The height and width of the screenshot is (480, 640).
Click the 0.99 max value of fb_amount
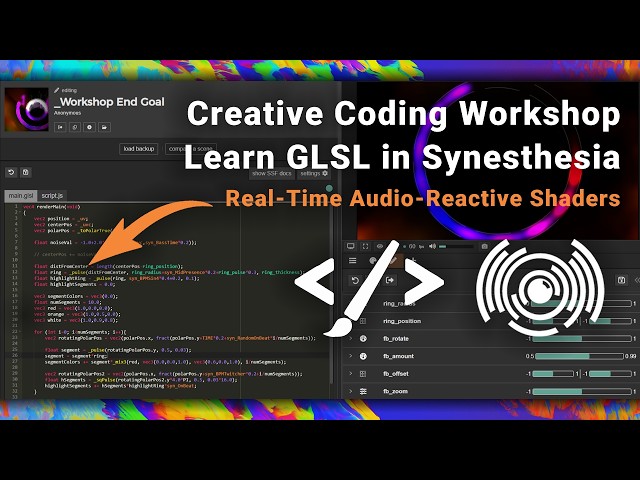coord(630,356)
